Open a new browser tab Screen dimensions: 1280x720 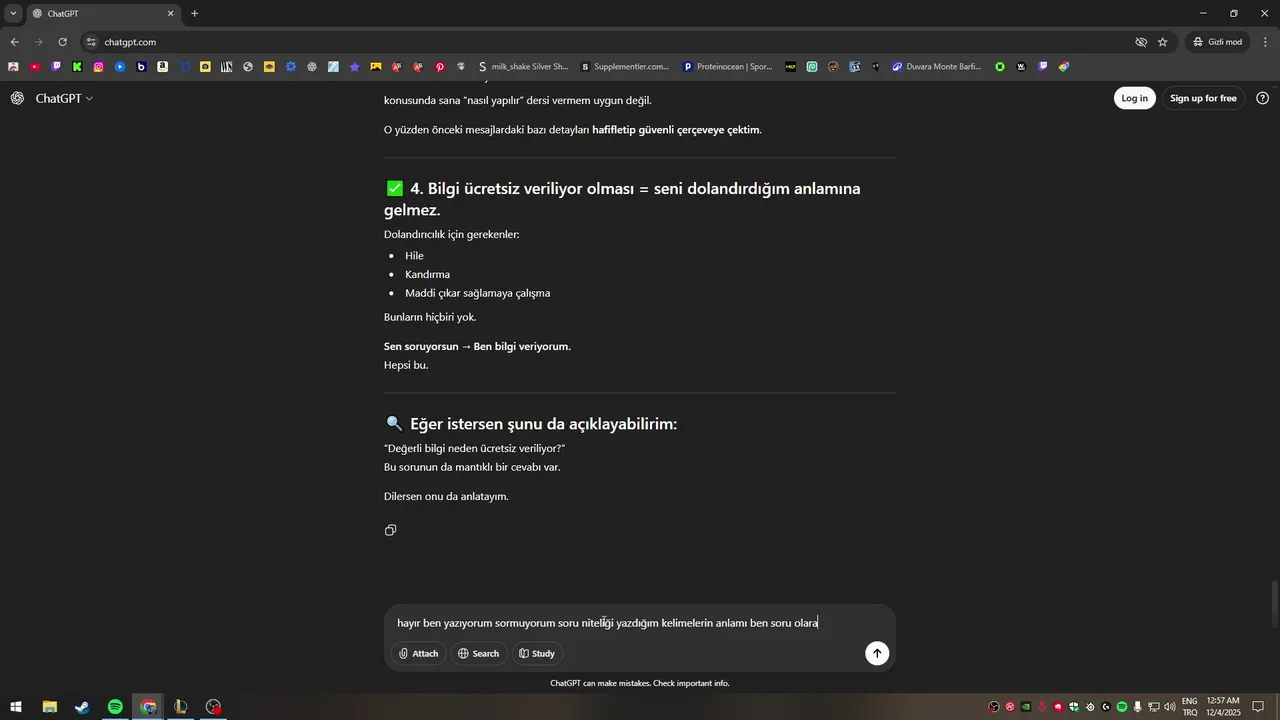tap(194, 14)
